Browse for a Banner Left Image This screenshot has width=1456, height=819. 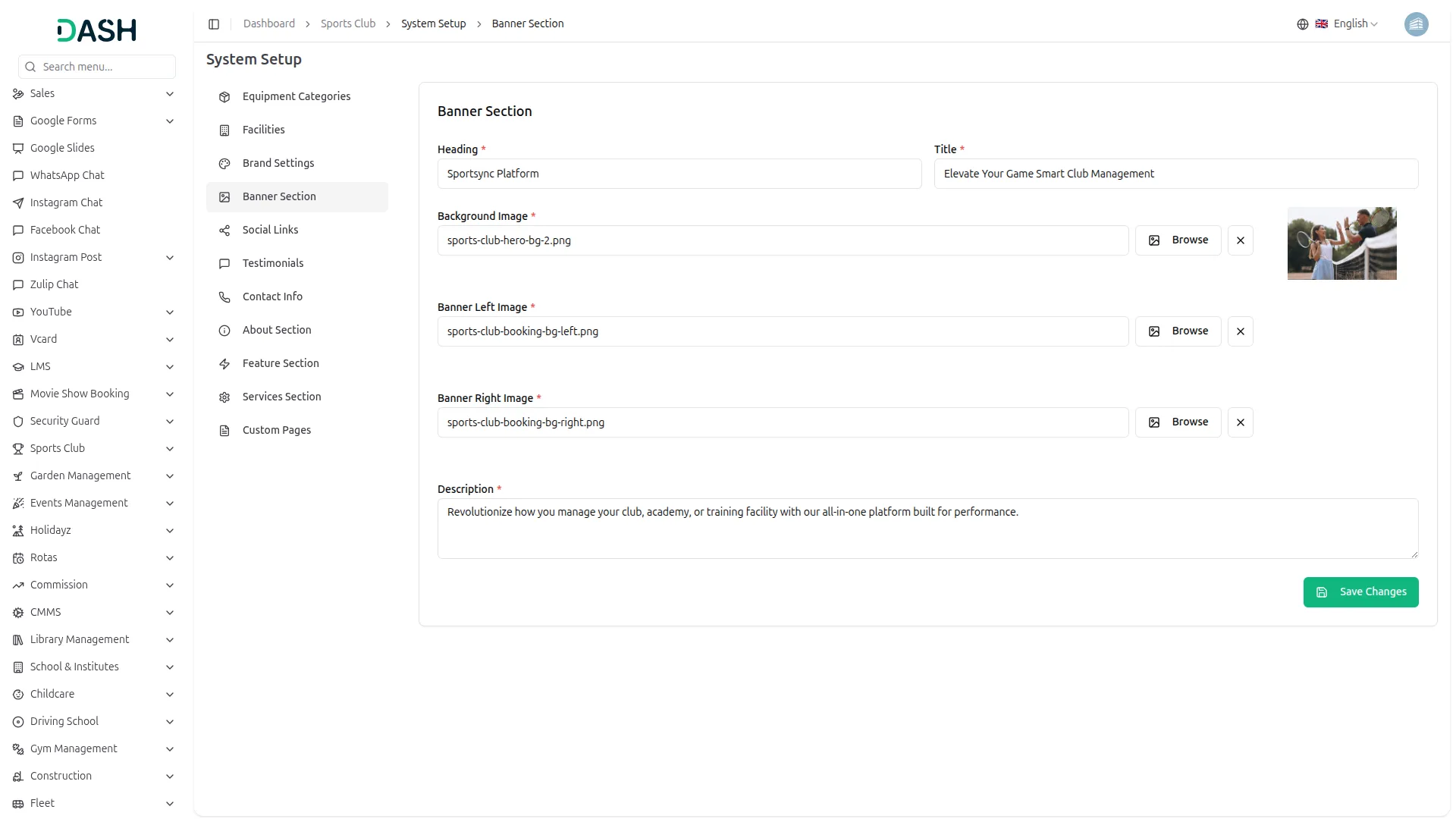[1178, 331]
